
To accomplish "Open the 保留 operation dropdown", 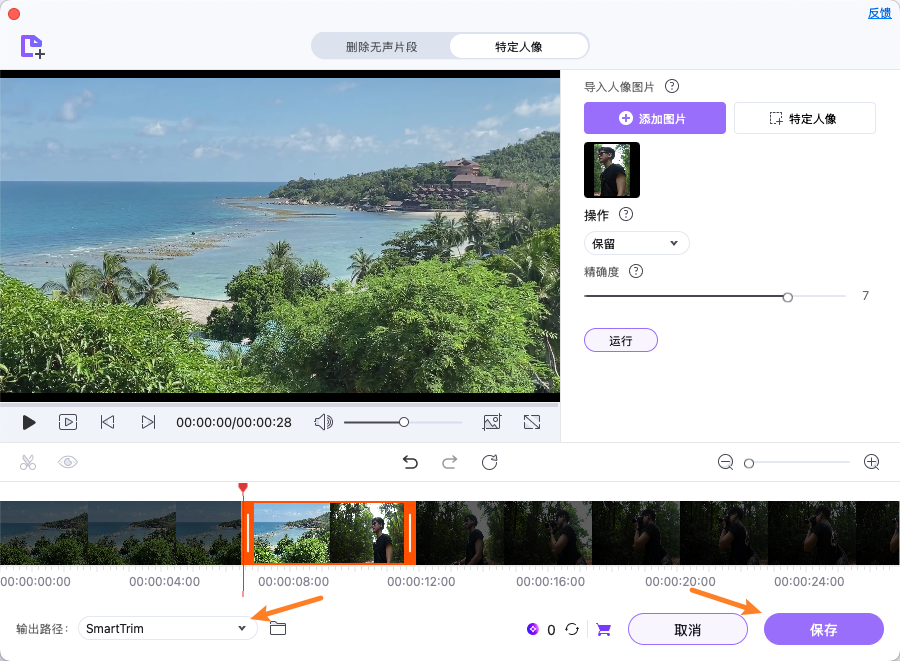I will tap(636, 243).
